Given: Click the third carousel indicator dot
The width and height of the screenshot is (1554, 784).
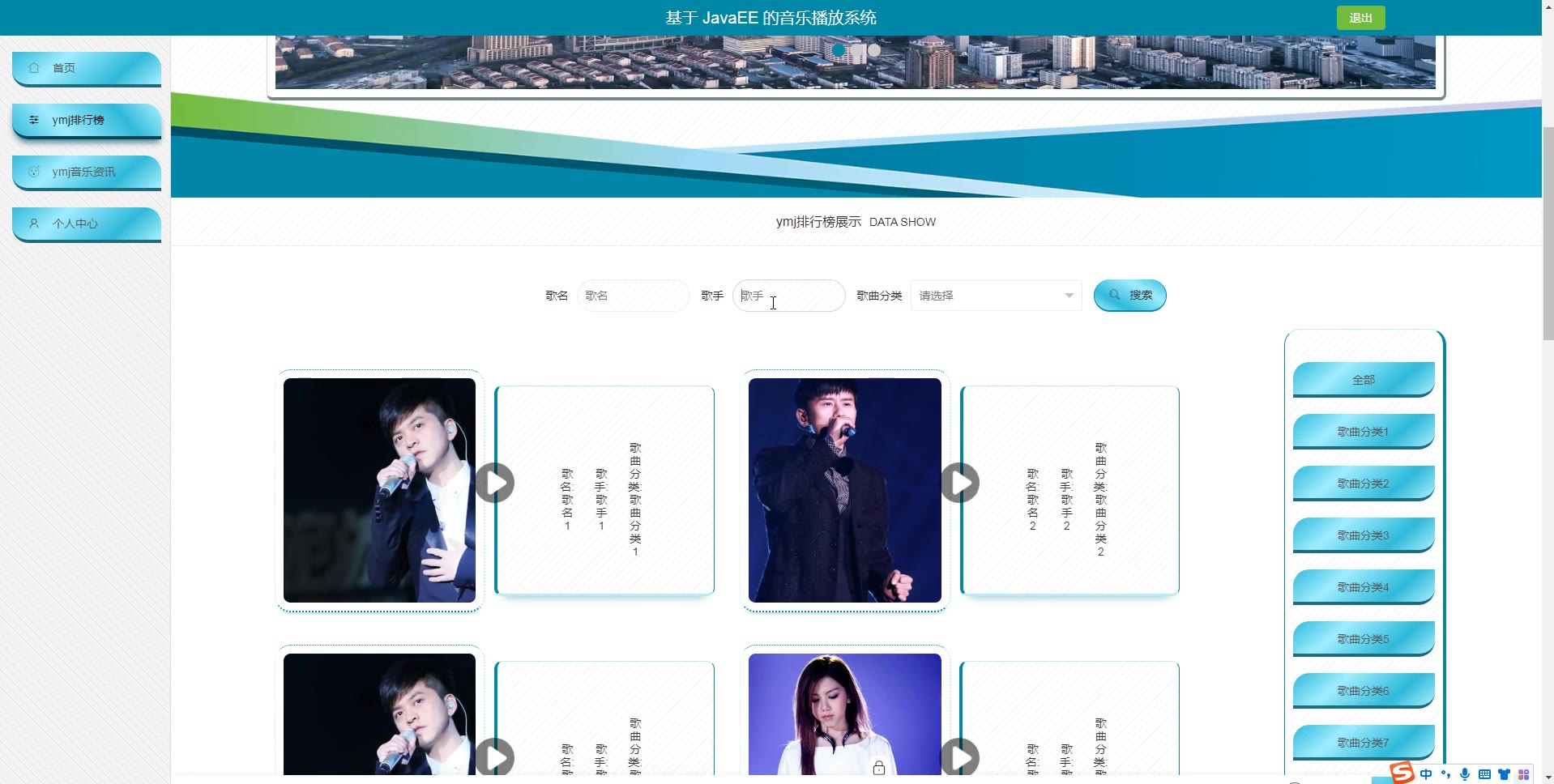Looking at the screenshot, I should (x=874, y=50).
